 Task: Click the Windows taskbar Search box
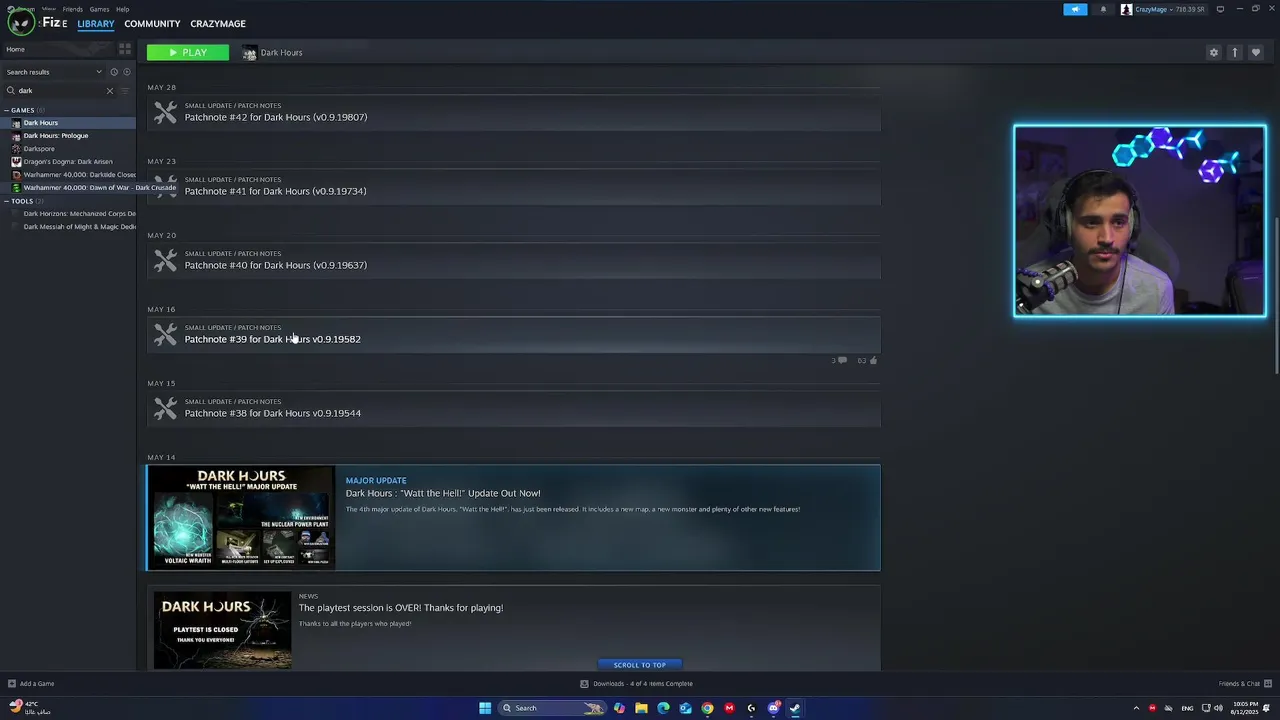tap(551, 708)
